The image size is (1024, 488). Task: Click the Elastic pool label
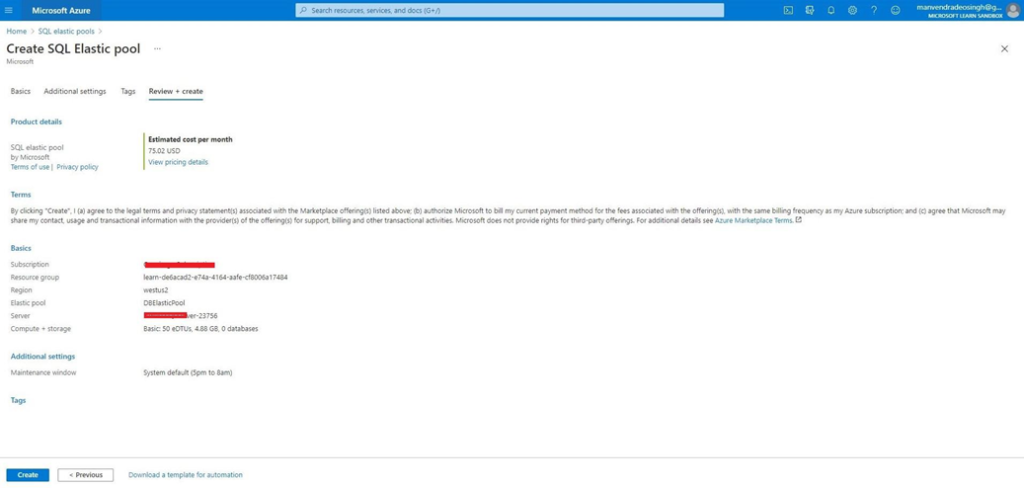[28, 303]
